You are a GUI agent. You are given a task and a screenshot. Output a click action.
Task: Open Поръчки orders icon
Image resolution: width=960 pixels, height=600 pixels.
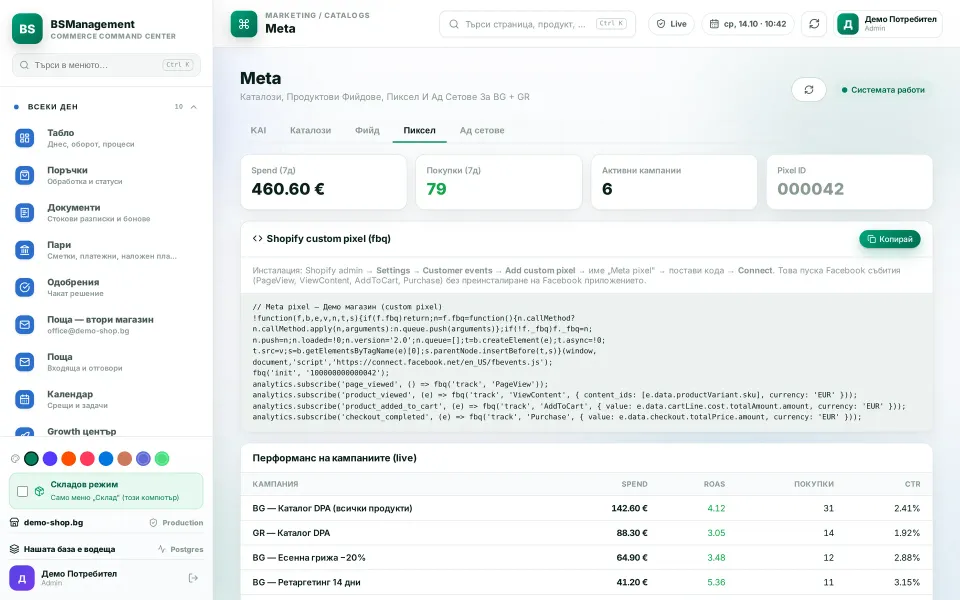[x=24, y=176]
